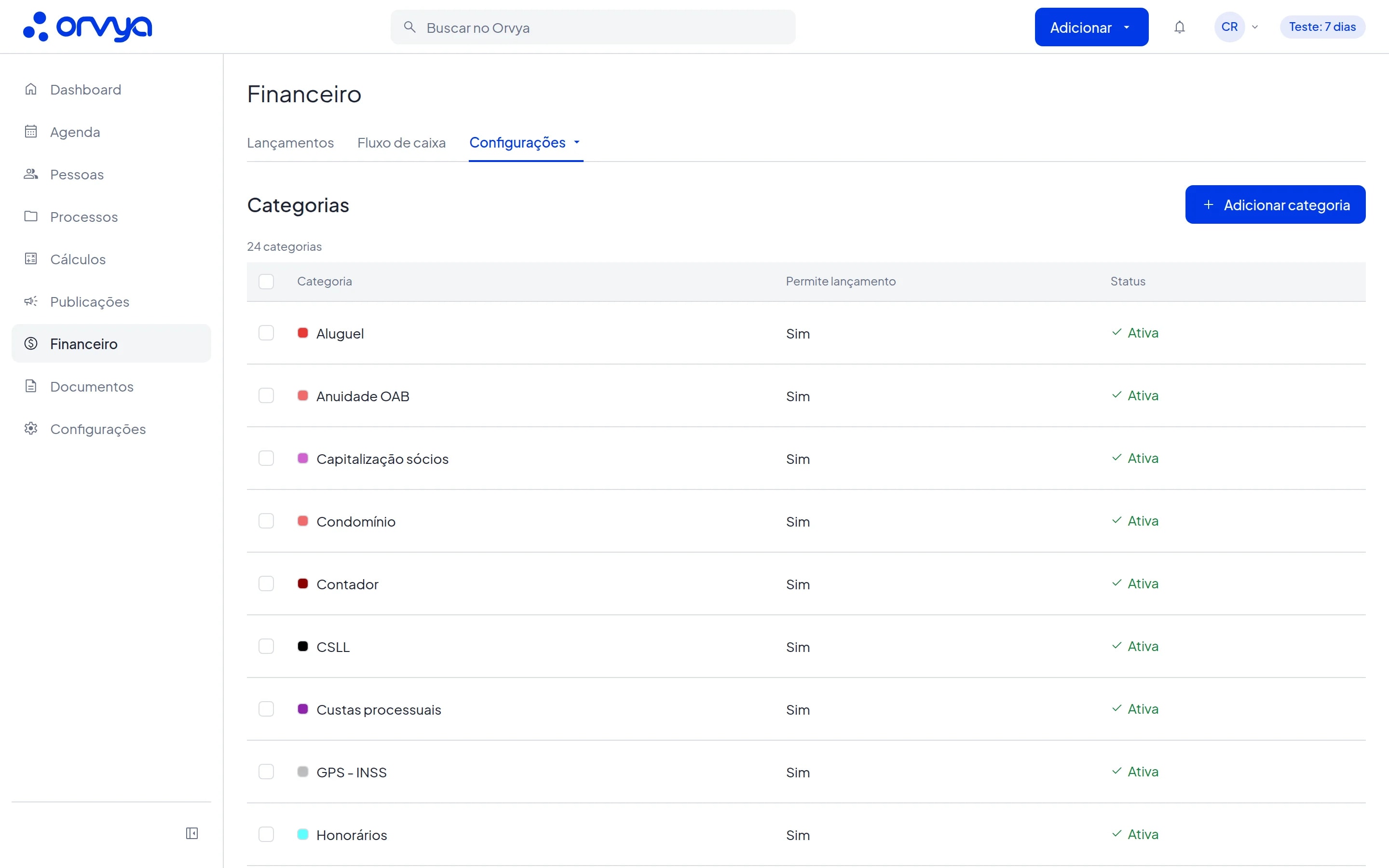This screenshot has height=868, width=1389.
Task: Click the plus icon in Adicionar categoria
Action: coord(1208,204)
